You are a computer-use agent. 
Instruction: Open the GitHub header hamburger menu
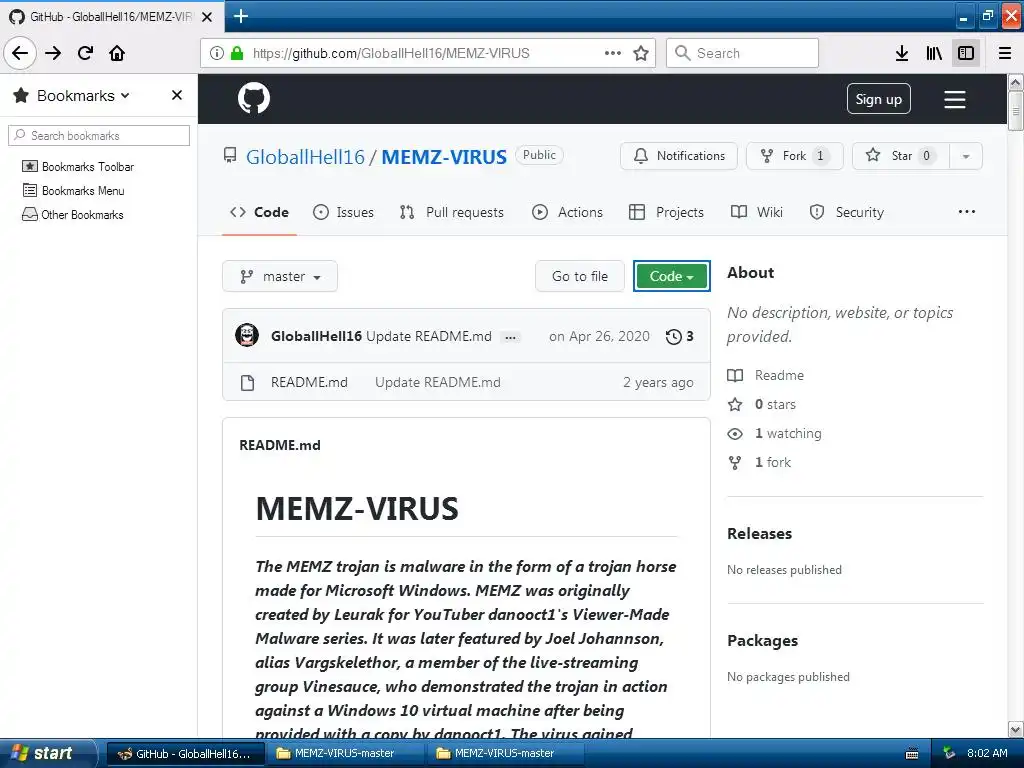coord(954,99)
